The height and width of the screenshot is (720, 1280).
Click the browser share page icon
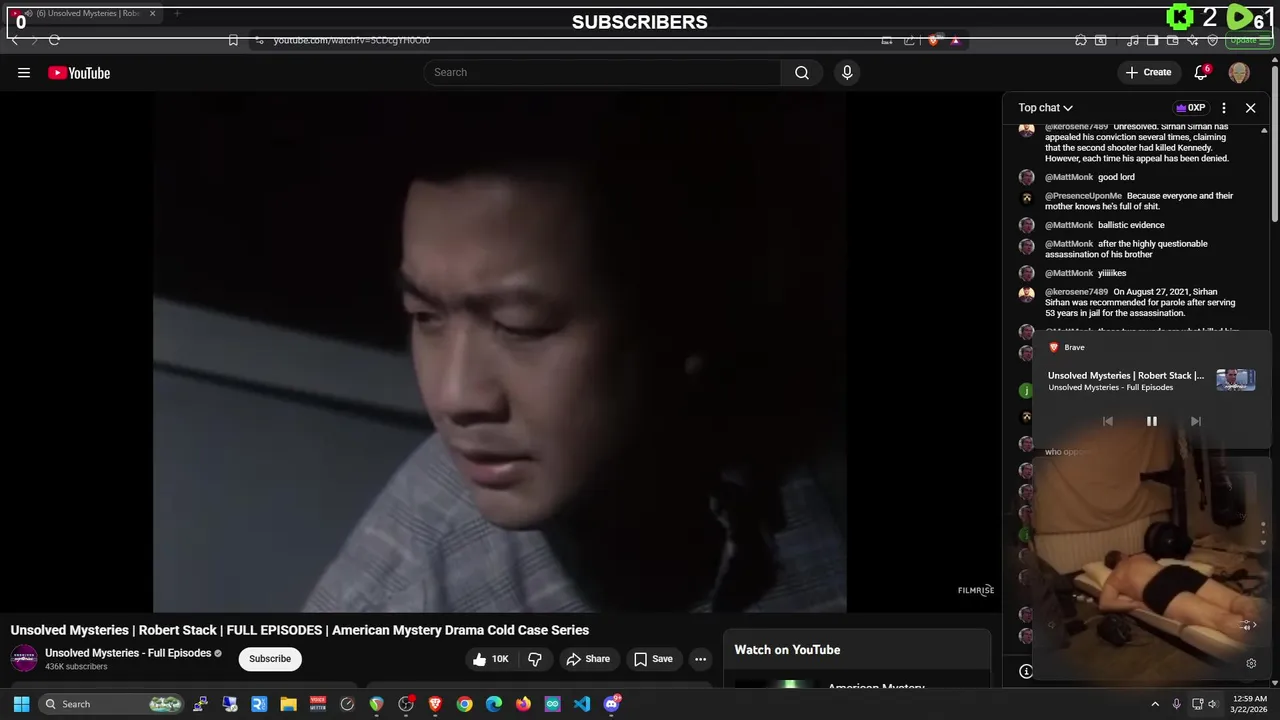(x=909, y=40)
